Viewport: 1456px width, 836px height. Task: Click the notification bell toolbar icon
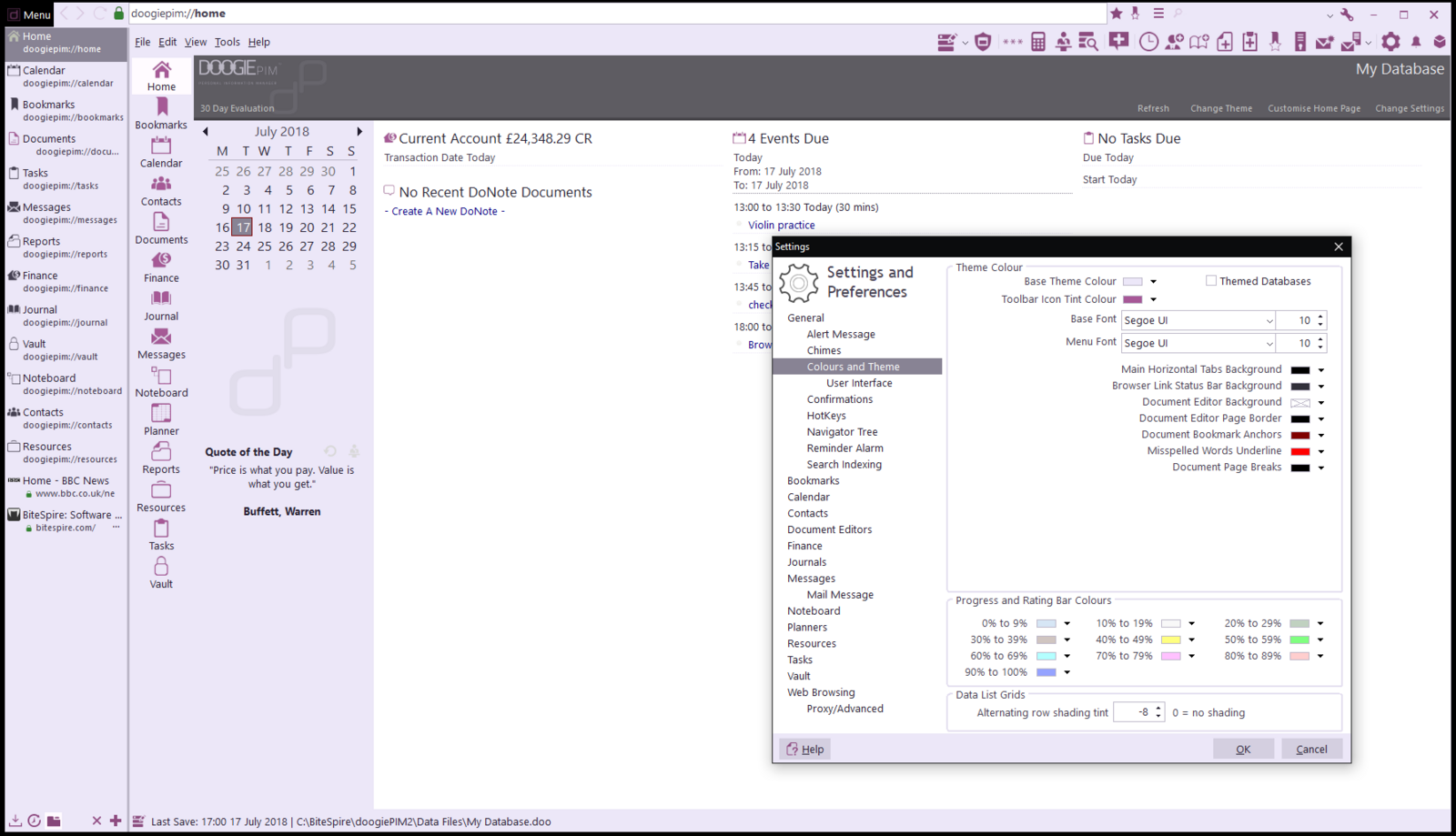tap(1416, 42)
